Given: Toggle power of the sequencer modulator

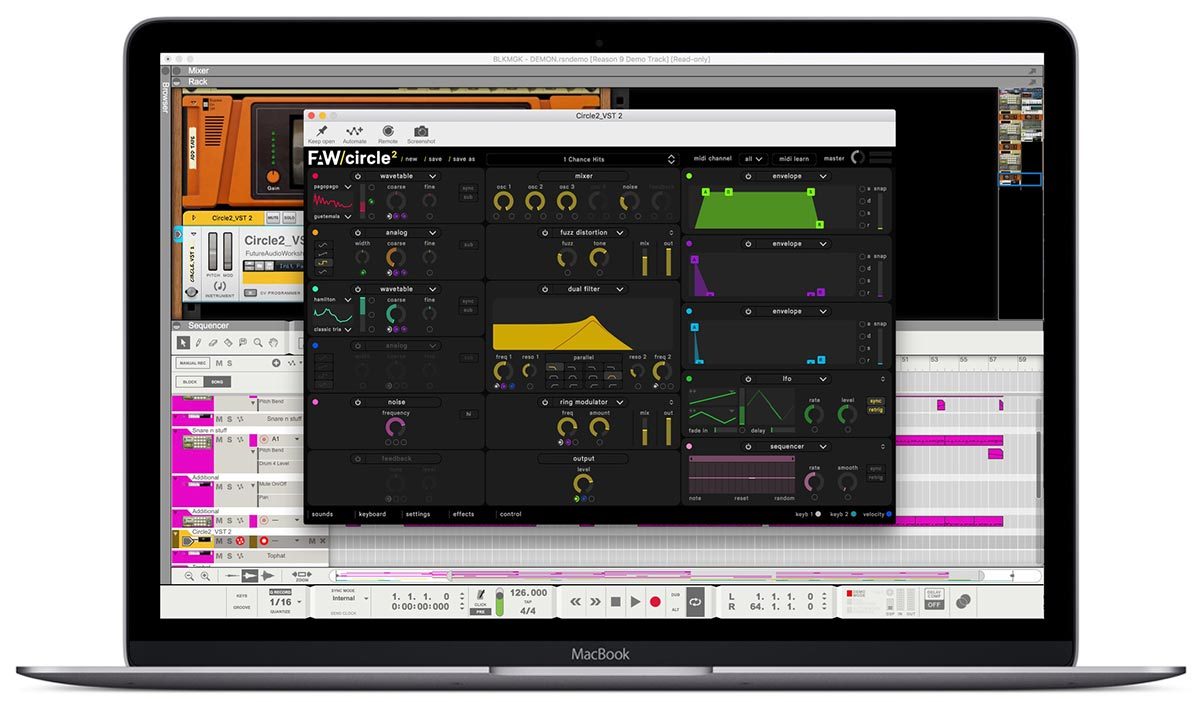Looking at the screenshot, I should coord(746,447).
